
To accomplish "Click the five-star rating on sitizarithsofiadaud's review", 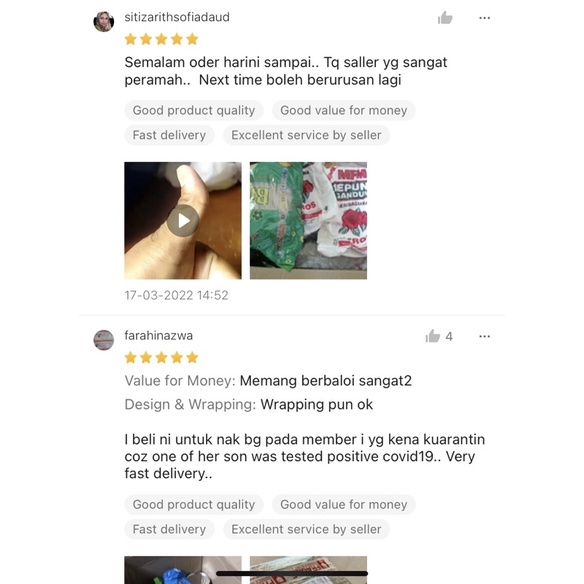I will (x=161, y=39).
